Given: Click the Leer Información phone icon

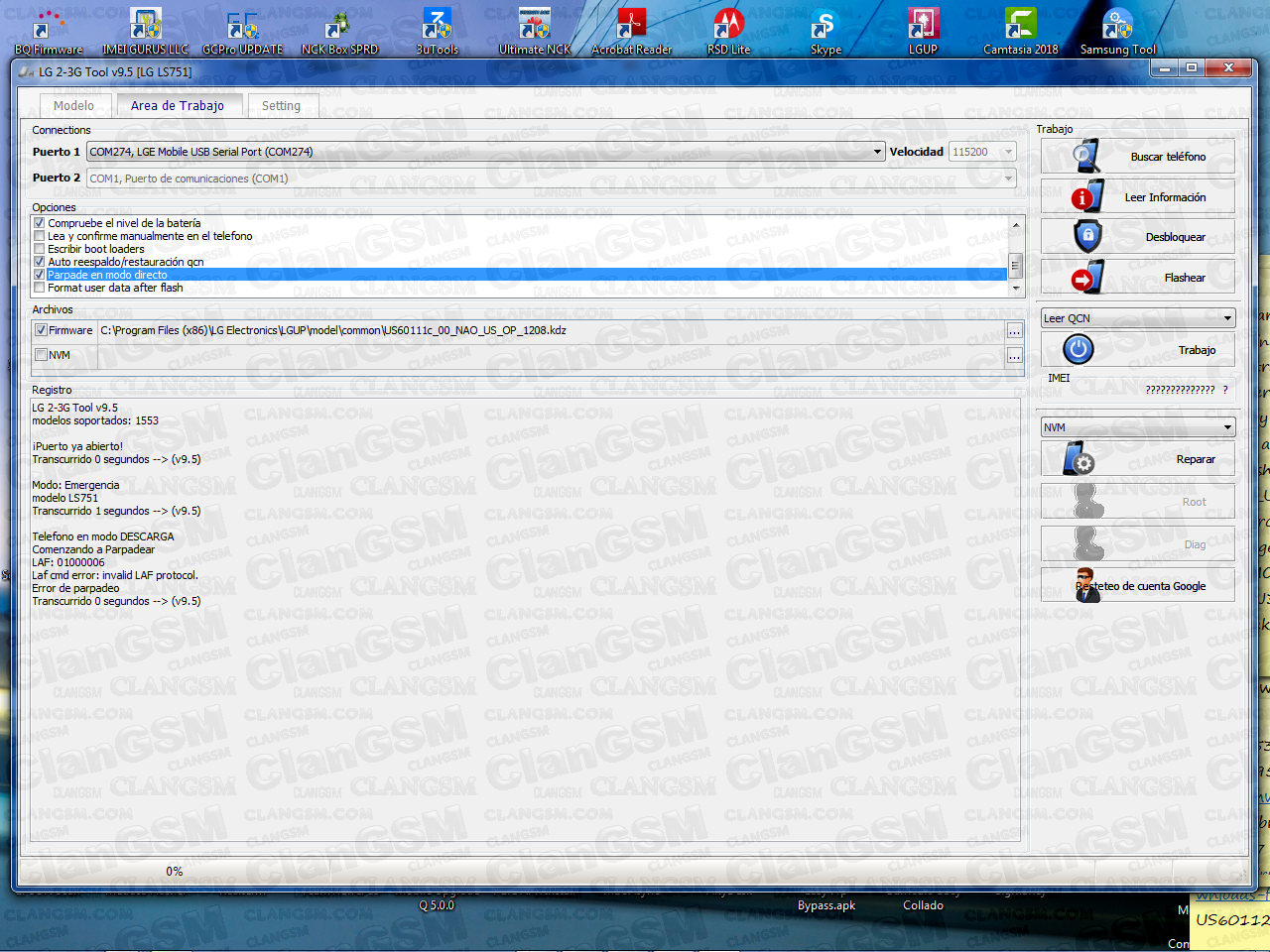Looking at the screenshot, I should (x=1086, y=196).
